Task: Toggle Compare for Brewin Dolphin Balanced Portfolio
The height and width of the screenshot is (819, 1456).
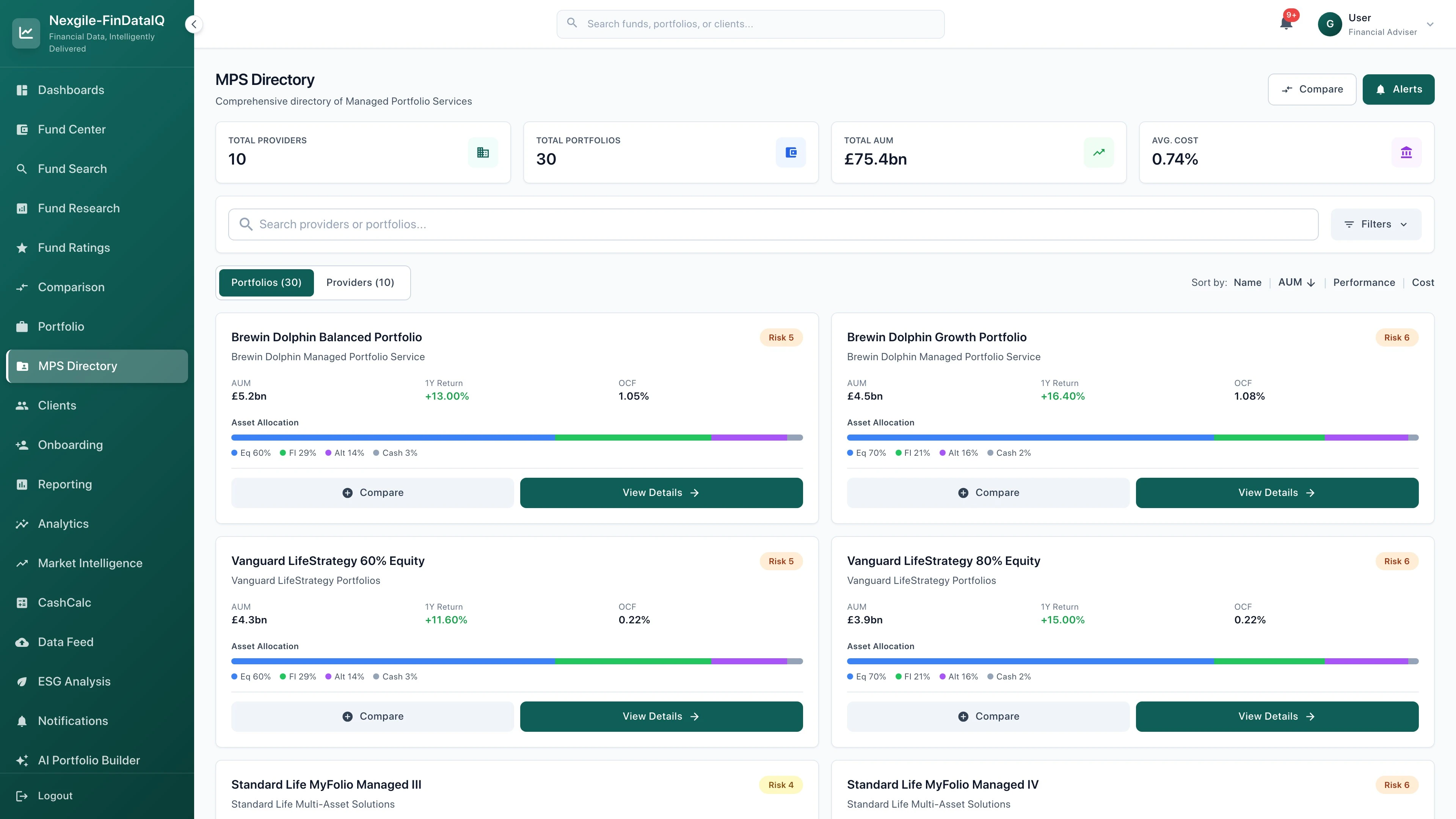Action: click(372, 492)
